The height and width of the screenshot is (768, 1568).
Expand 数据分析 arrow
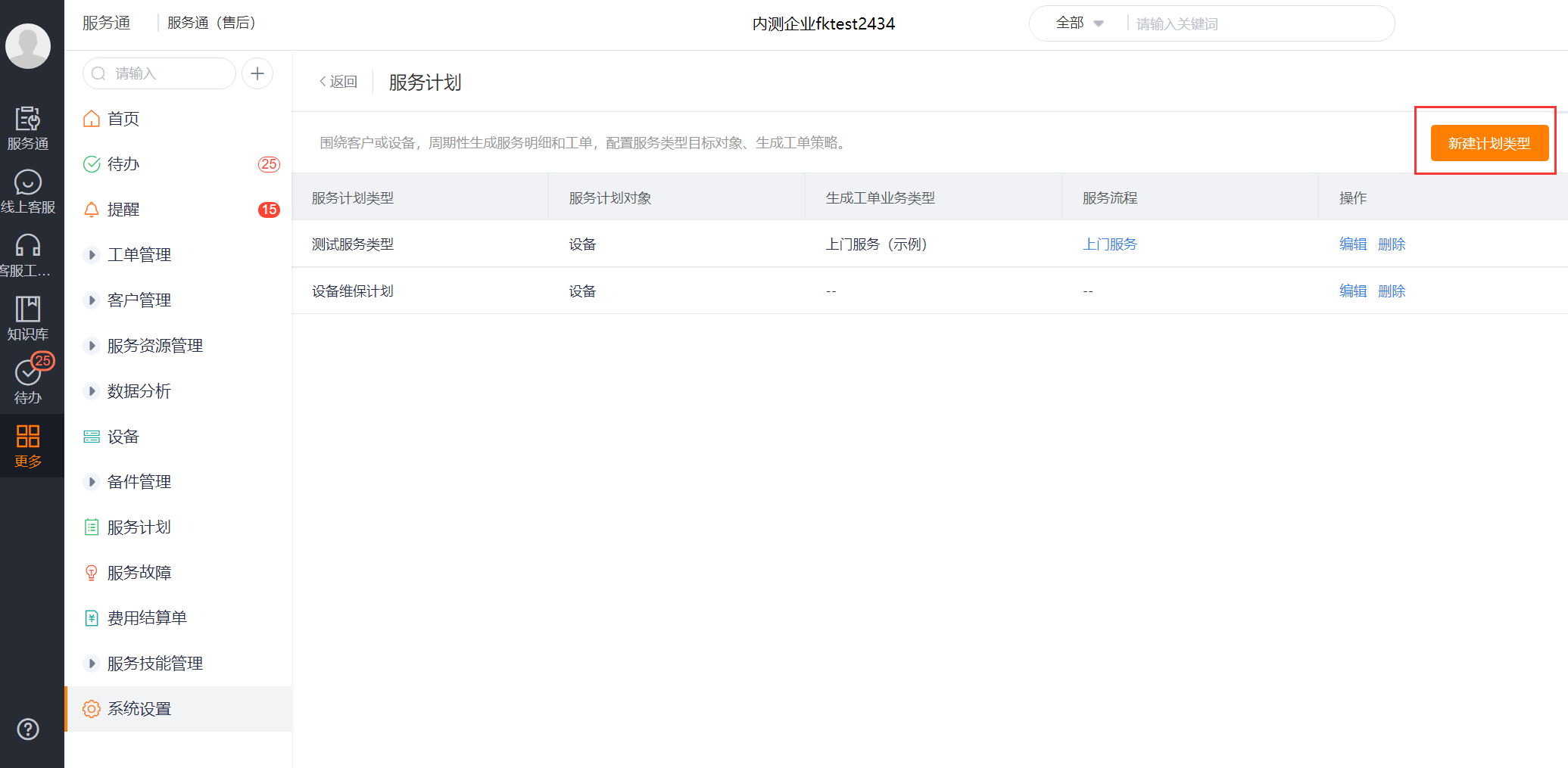[92, 391]
